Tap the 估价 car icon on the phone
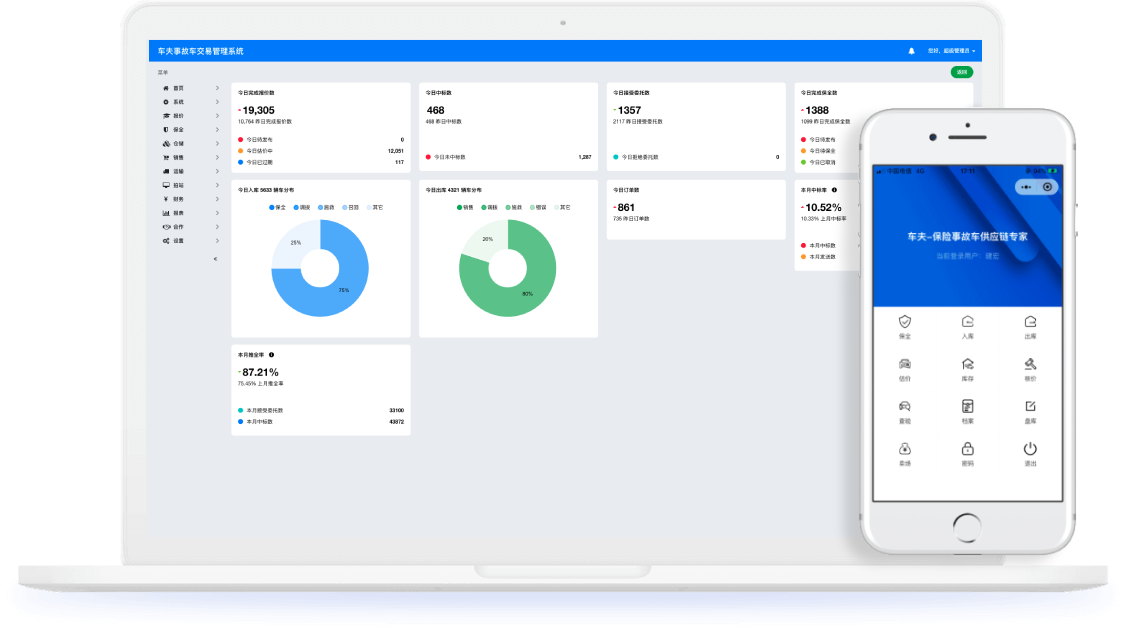Screen dimensions: 1126x630 click(905, 364)
